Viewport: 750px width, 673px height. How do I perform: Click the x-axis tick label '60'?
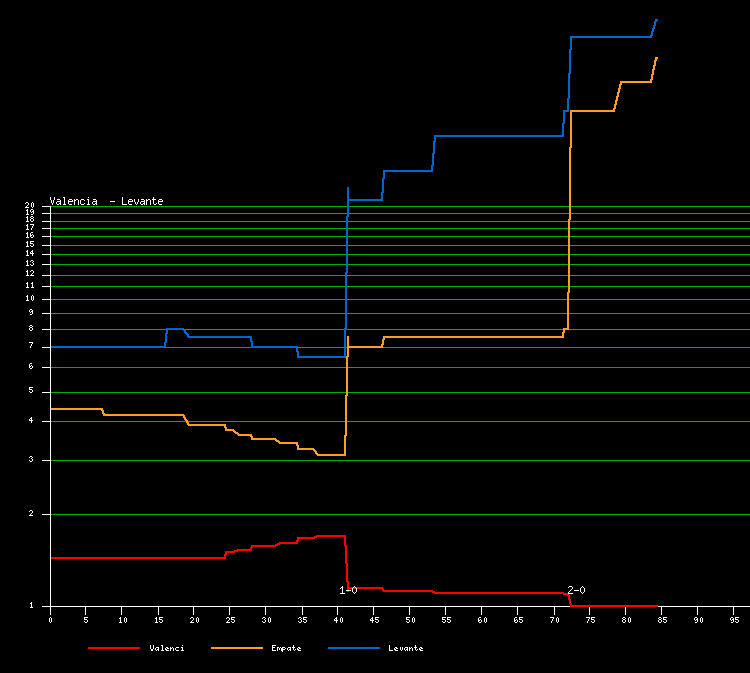(482, 620)
